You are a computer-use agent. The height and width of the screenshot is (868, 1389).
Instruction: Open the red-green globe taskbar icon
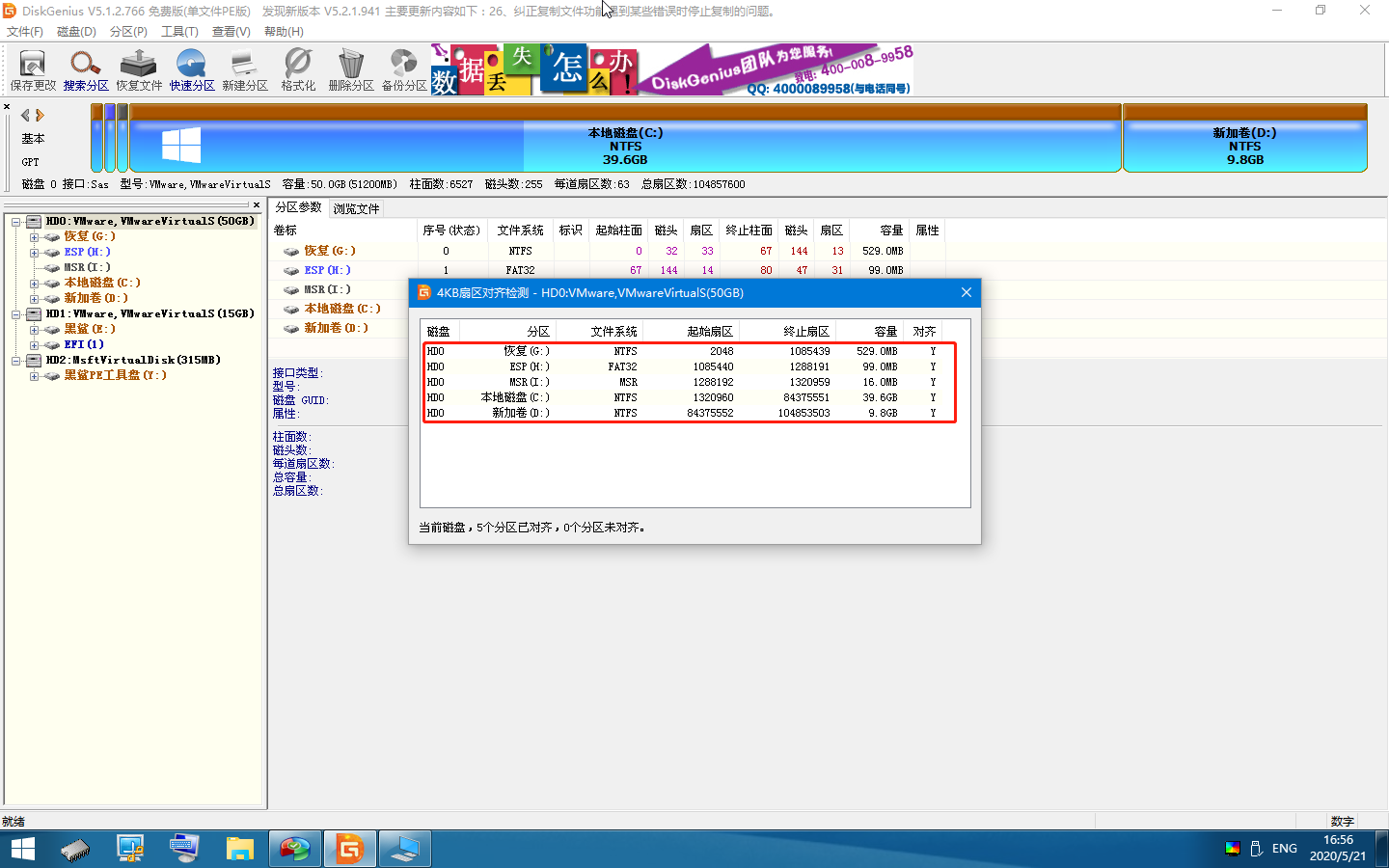(294, 849)
